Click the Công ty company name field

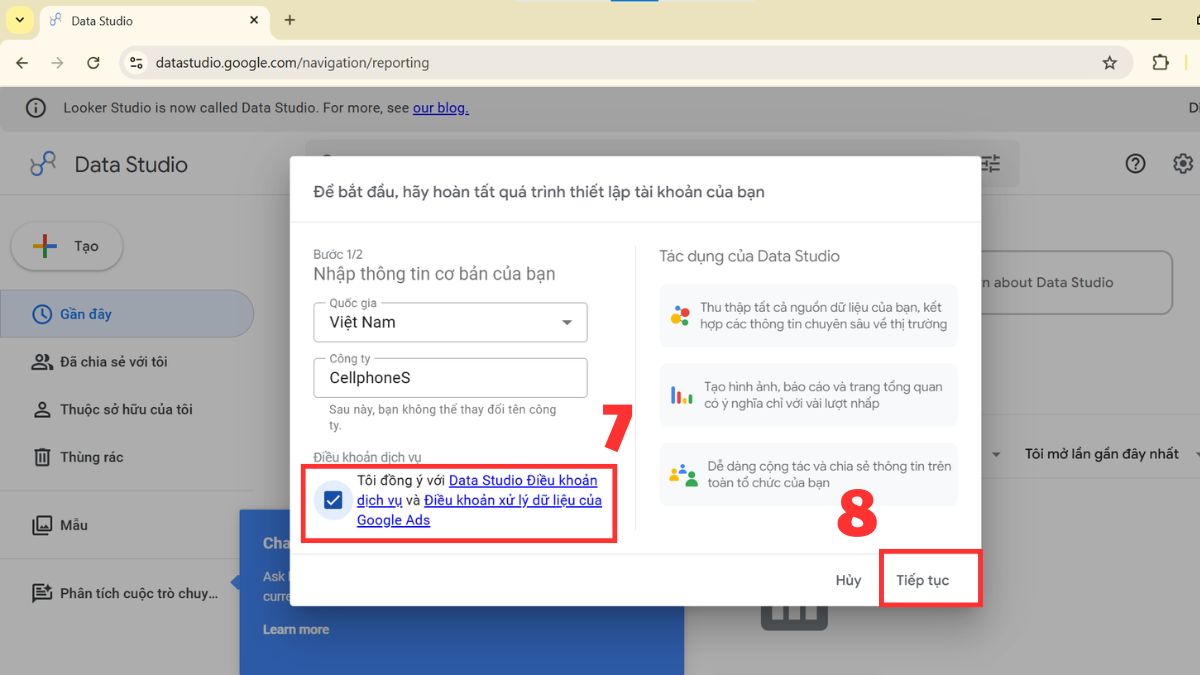click(450, 378)
